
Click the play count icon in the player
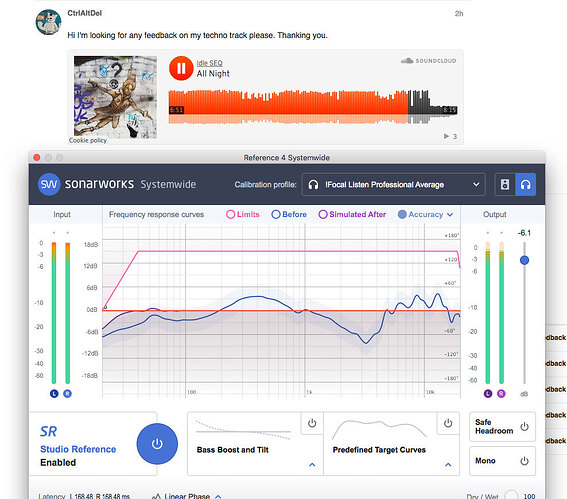coord(447,136)
